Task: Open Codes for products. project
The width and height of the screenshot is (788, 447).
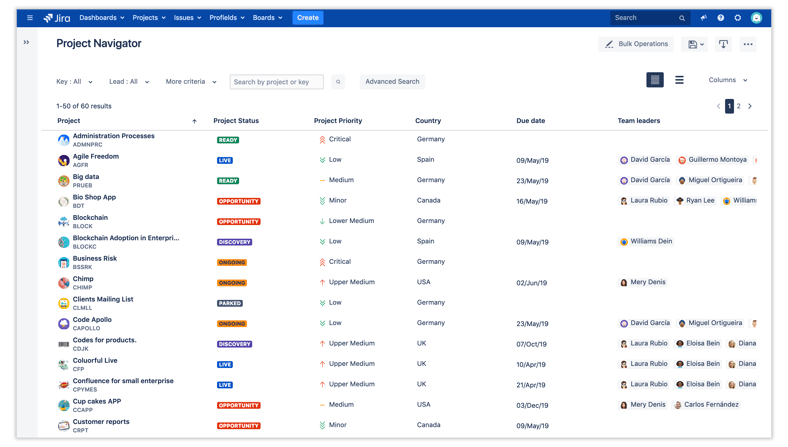Action: (x=104, y=340)
